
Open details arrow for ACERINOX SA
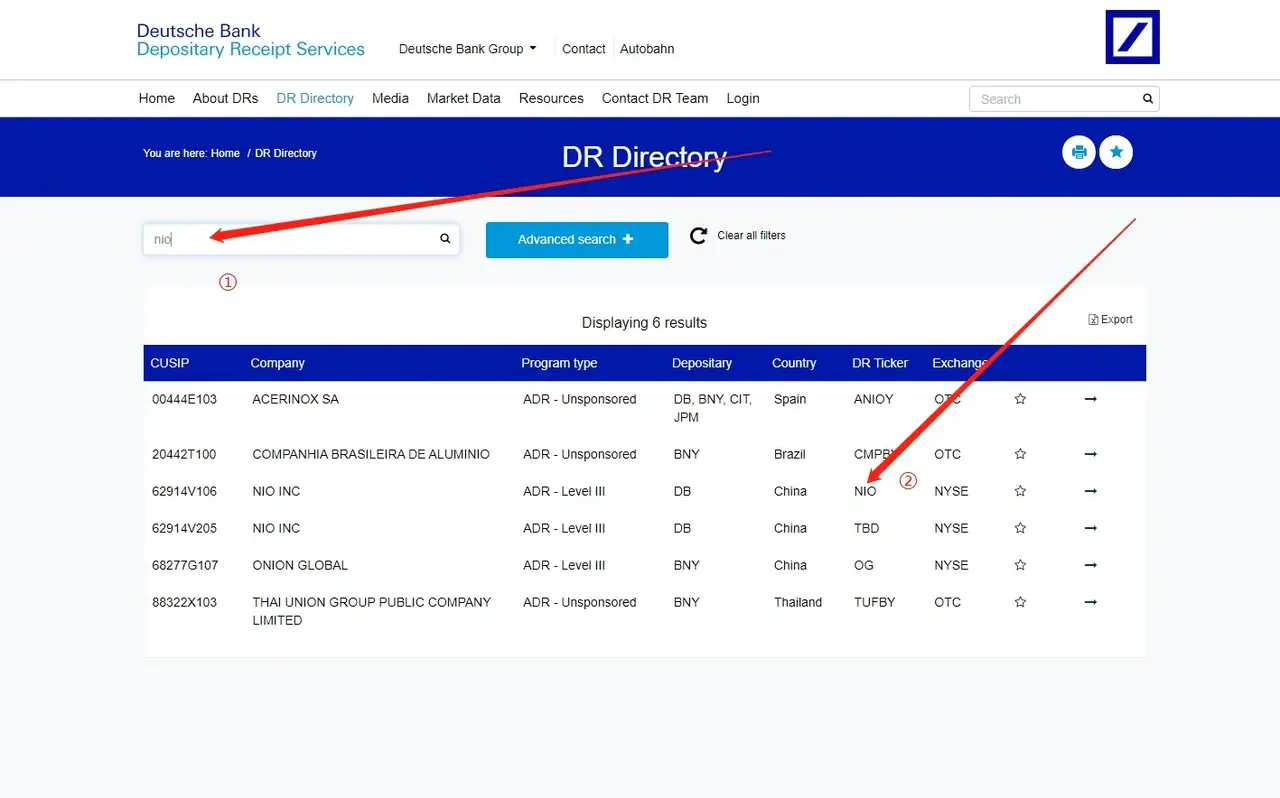click(1090, 399)
